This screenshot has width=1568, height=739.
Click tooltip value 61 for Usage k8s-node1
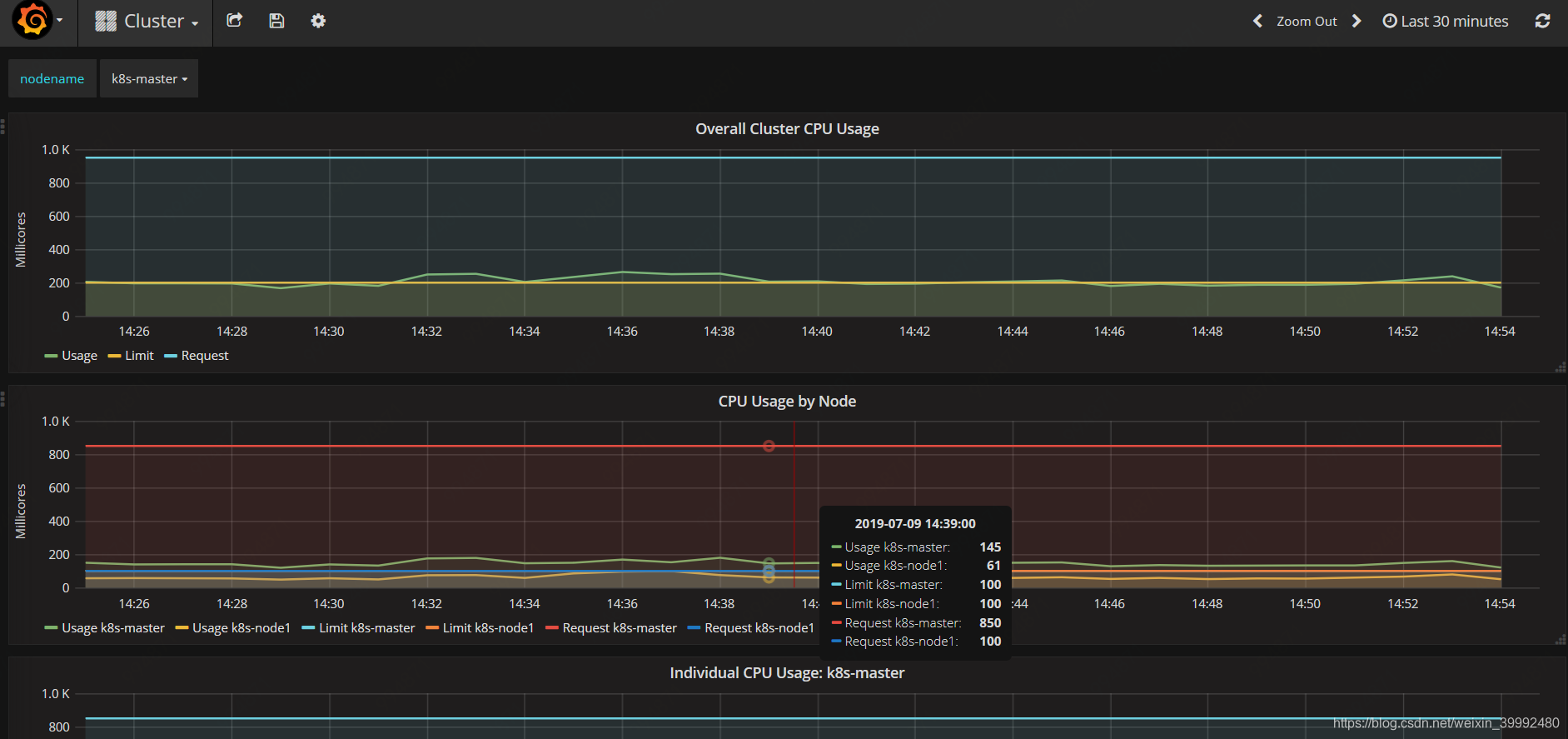pos(993,566)
